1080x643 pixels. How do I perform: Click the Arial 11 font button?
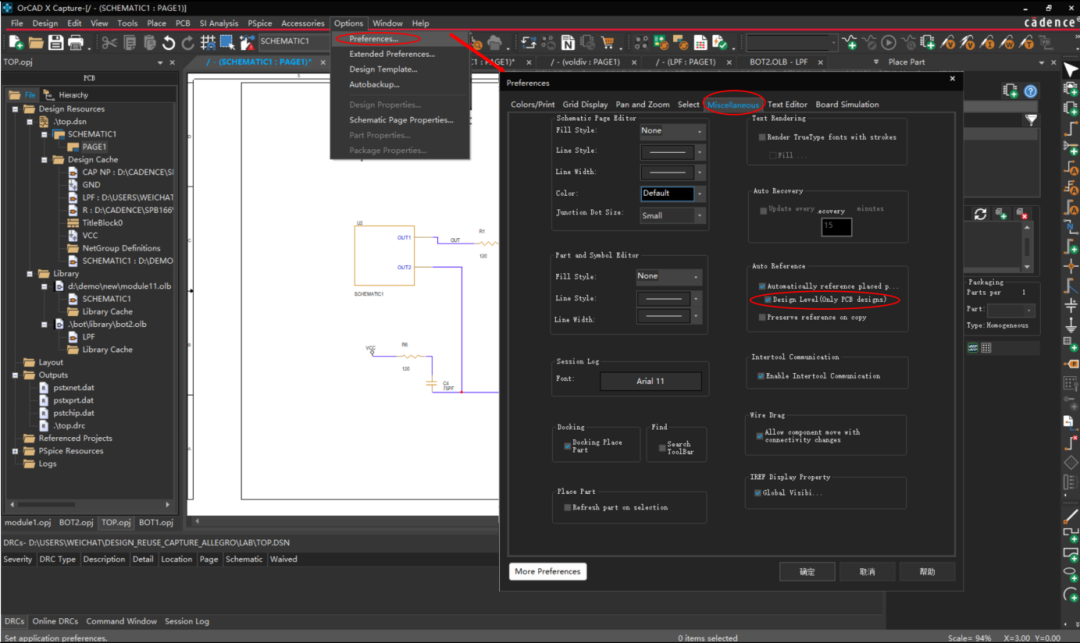650,381
